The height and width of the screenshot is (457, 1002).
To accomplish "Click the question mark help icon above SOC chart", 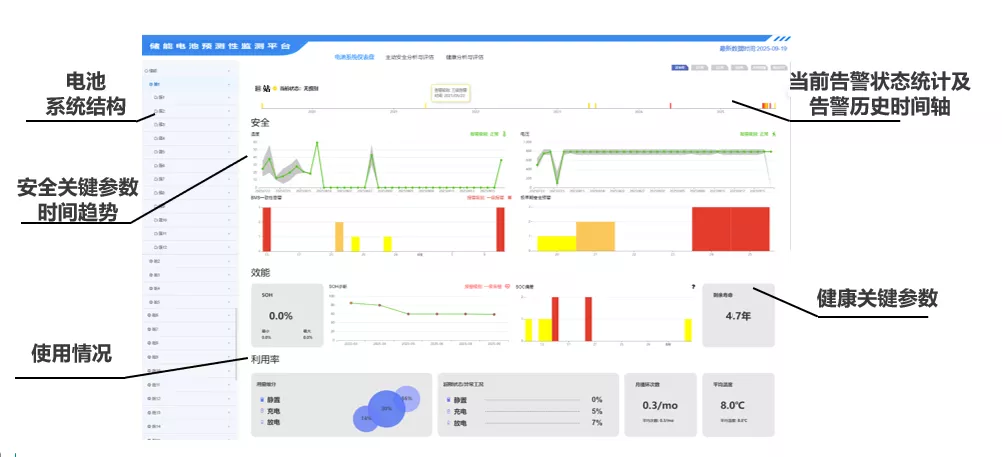I will (x=693, y=287).
